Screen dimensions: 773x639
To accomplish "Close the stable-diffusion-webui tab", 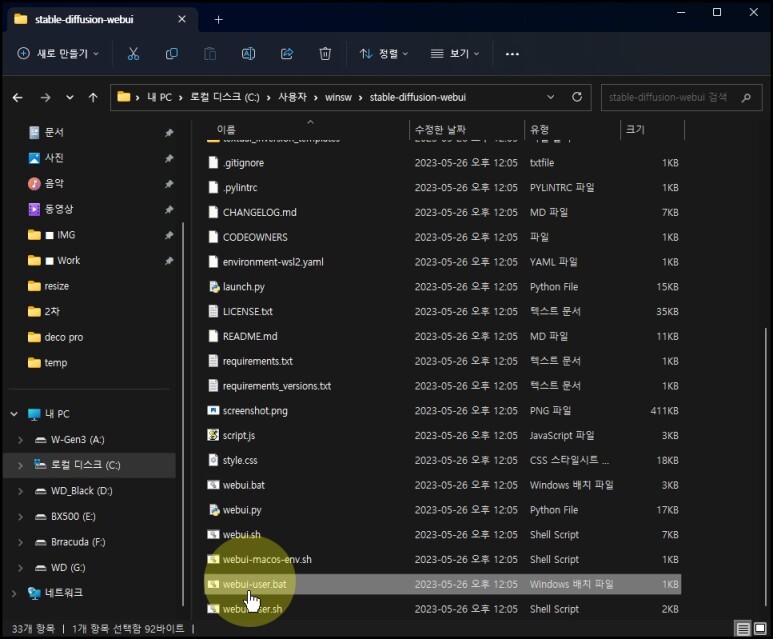I will (182, 19).
